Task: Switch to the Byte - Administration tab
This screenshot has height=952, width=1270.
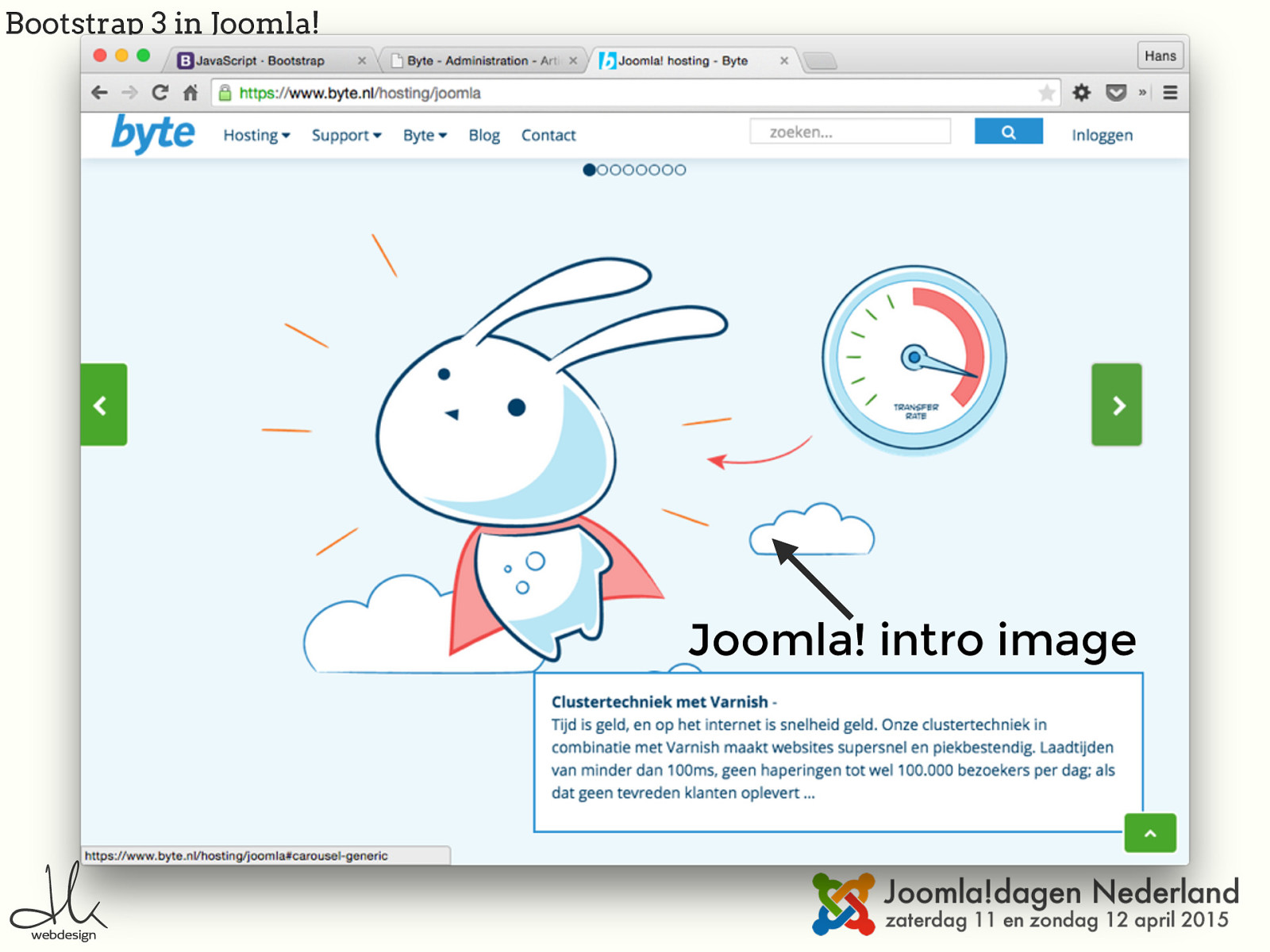Action: tap(484, 60)
